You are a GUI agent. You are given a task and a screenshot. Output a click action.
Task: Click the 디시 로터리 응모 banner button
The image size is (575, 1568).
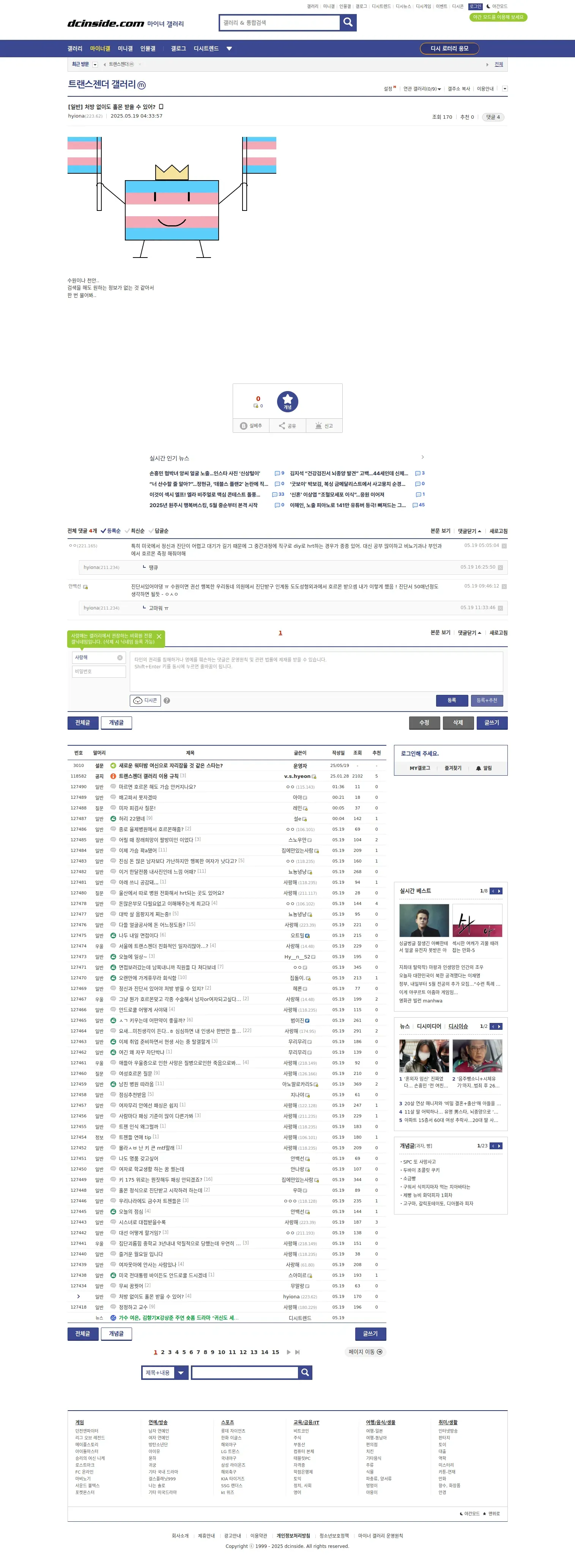click(x=449, y=49)
